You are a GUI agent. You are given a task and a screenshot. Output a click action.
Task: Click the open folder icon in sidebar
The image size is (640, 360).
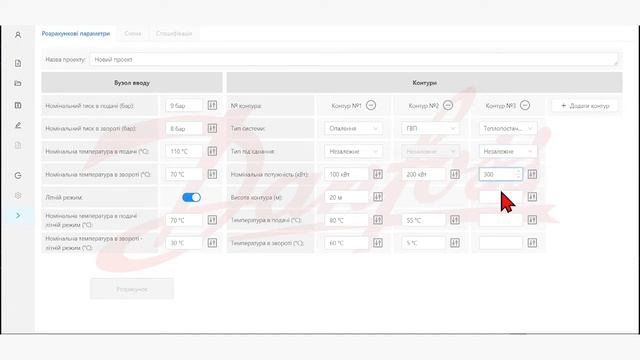[x=18, y=83]
